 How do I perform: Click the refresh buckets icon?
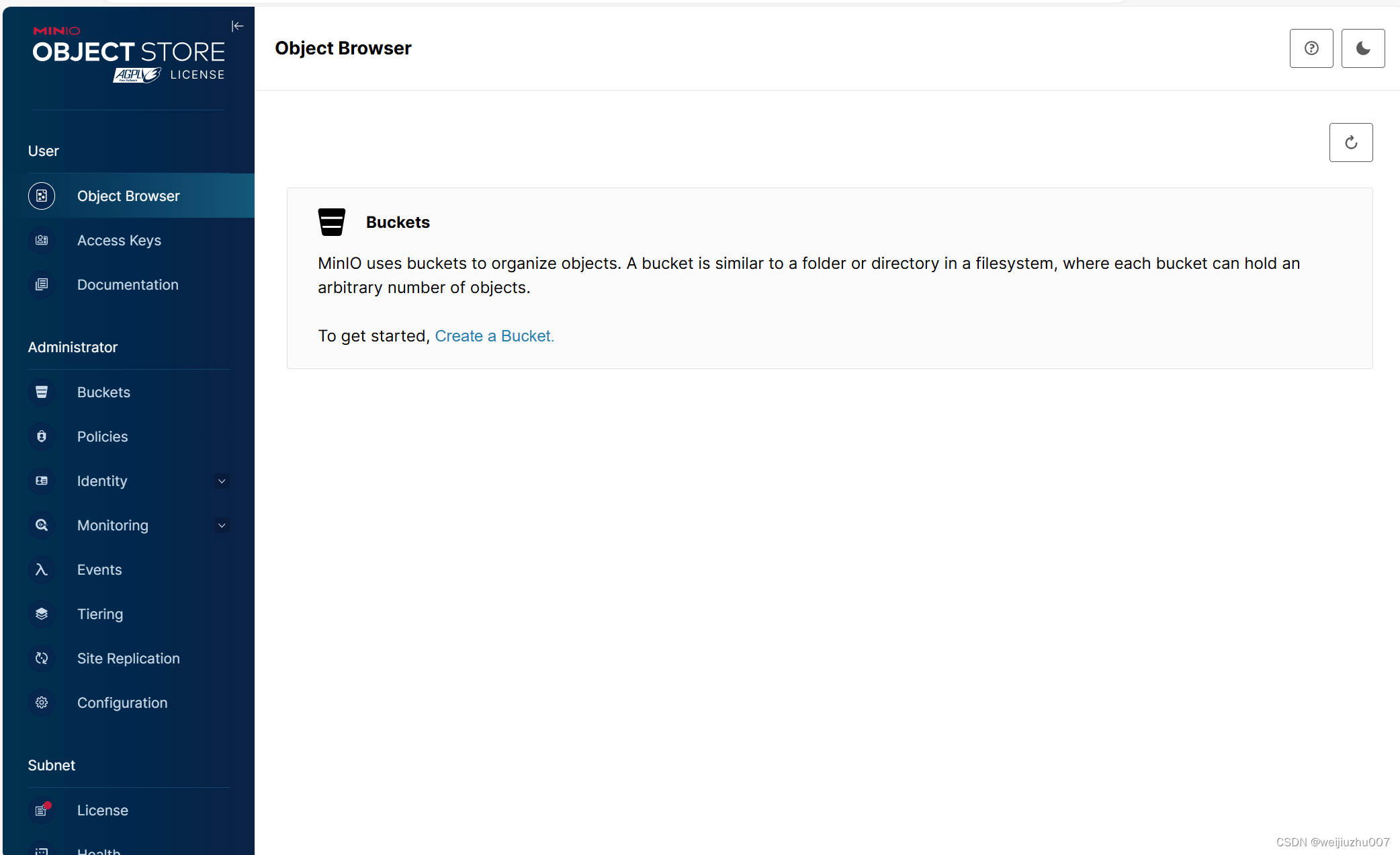(x=1350, y=142)
